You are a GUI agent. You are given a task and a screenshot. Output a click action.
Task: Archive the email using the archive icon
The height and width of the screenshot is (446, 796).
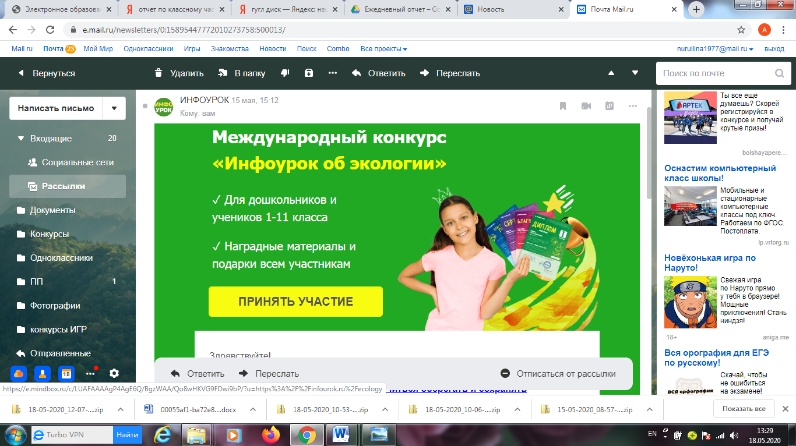click(308, 73)
